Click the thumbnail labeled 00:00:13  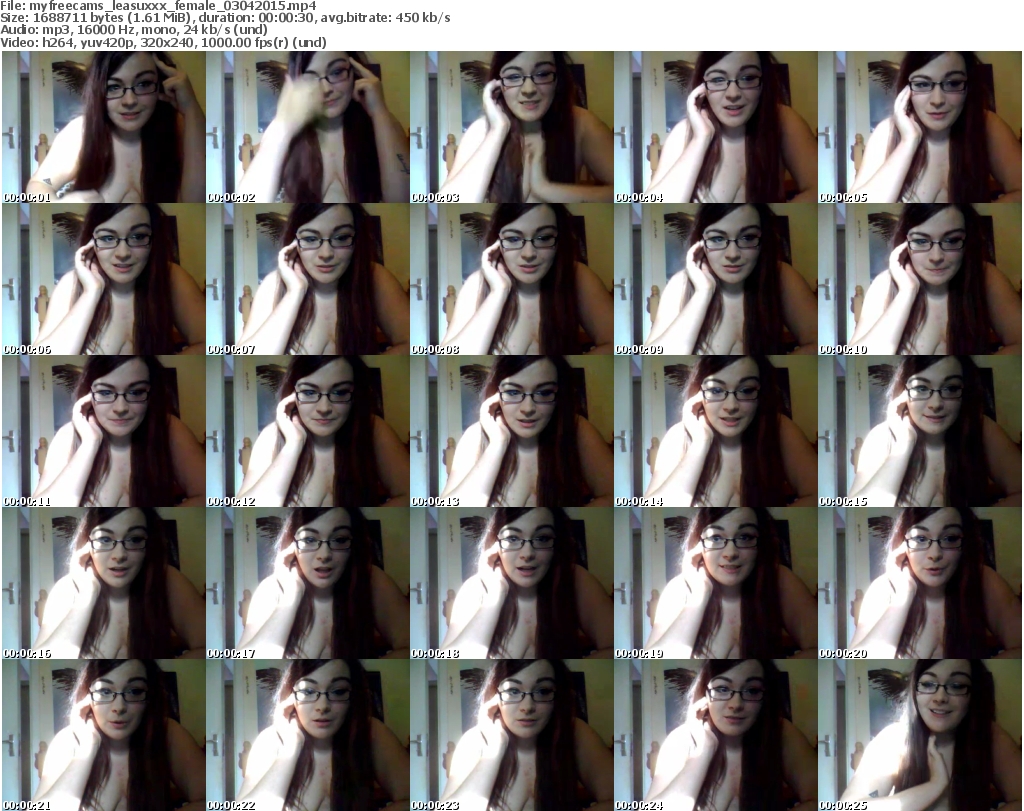(511, 431)
